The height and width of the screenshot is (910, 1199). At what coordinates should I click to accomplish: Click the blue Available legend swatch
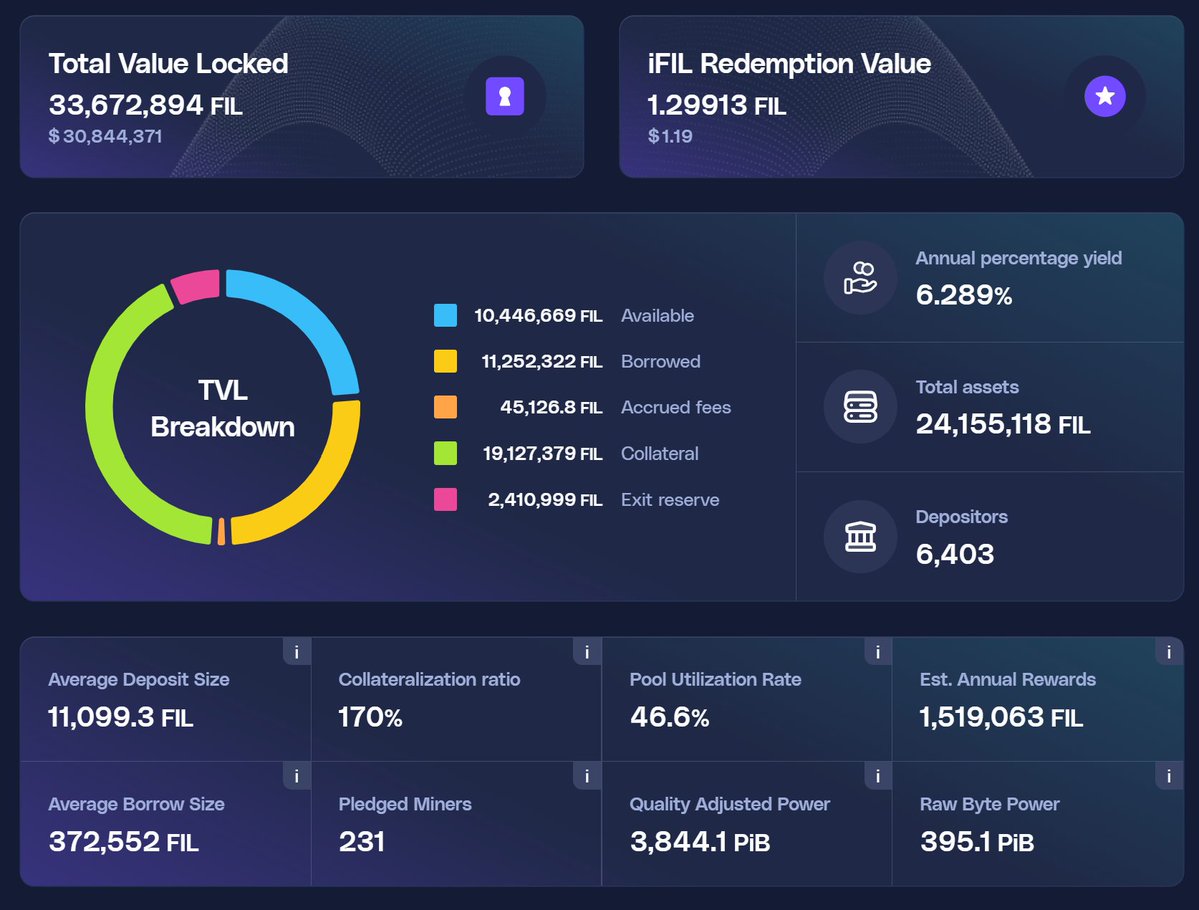445,316
